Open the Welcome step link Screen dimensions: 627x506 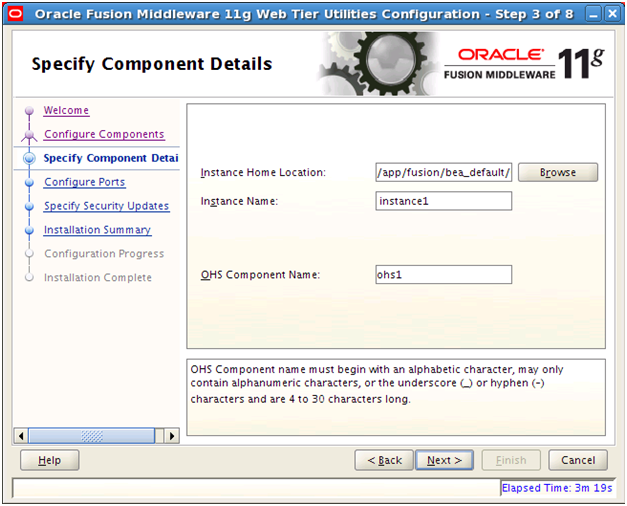tap(66, 110)
